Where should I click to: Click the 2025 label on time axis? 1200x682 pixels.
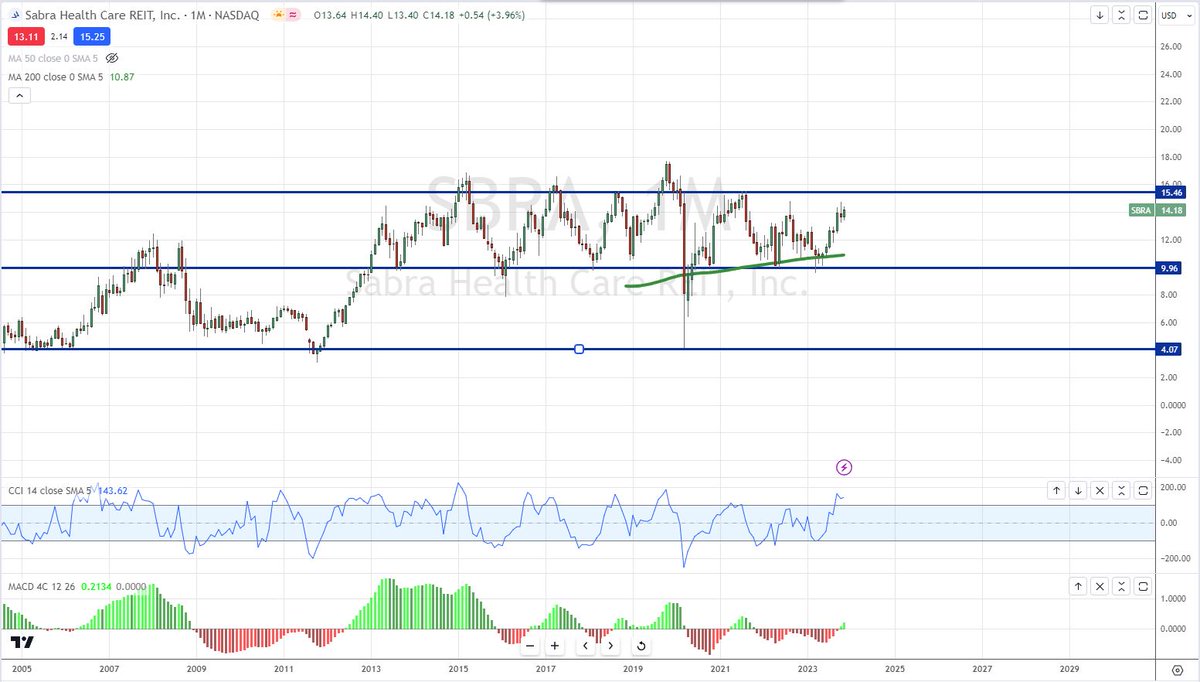[x=894, y=669]
